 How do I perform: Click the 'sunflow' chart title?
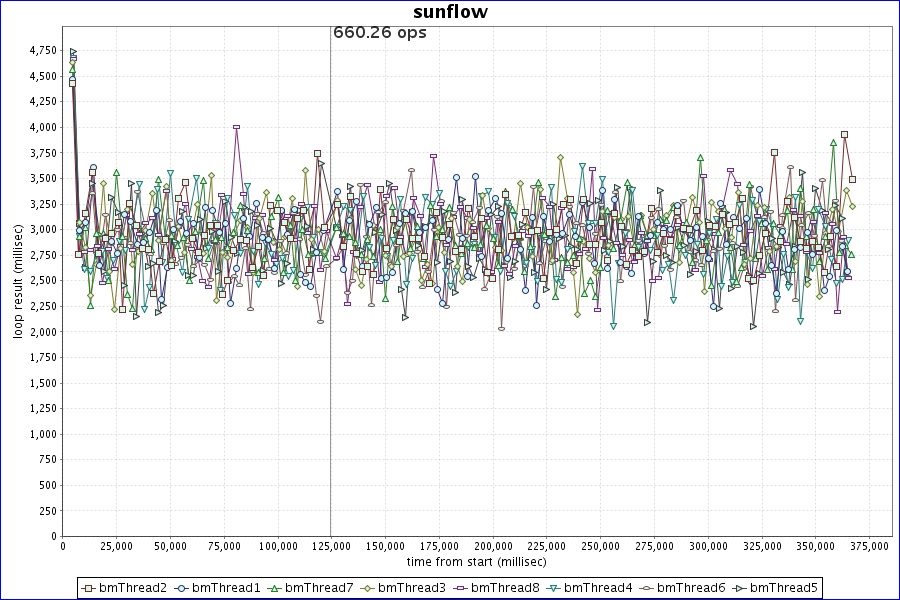pyautogui.click(x=450, y=12)
